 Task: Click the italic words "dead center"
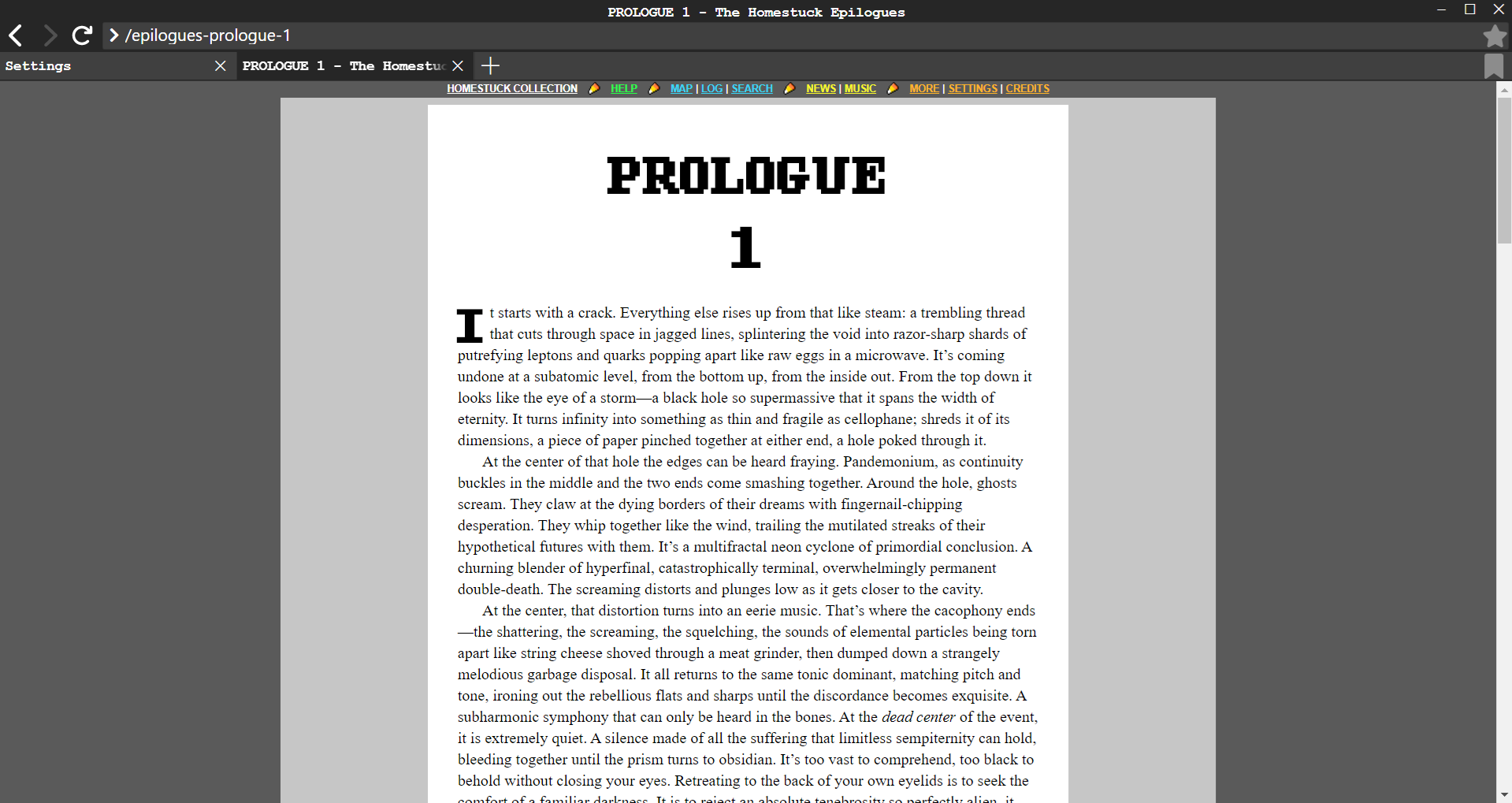click(918, 717)
